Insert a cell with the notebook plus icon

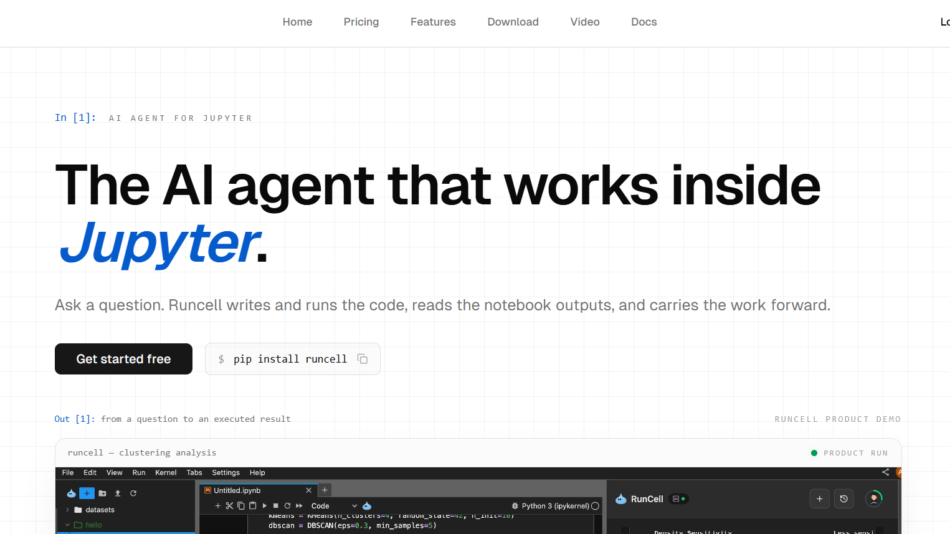point(218,506)
